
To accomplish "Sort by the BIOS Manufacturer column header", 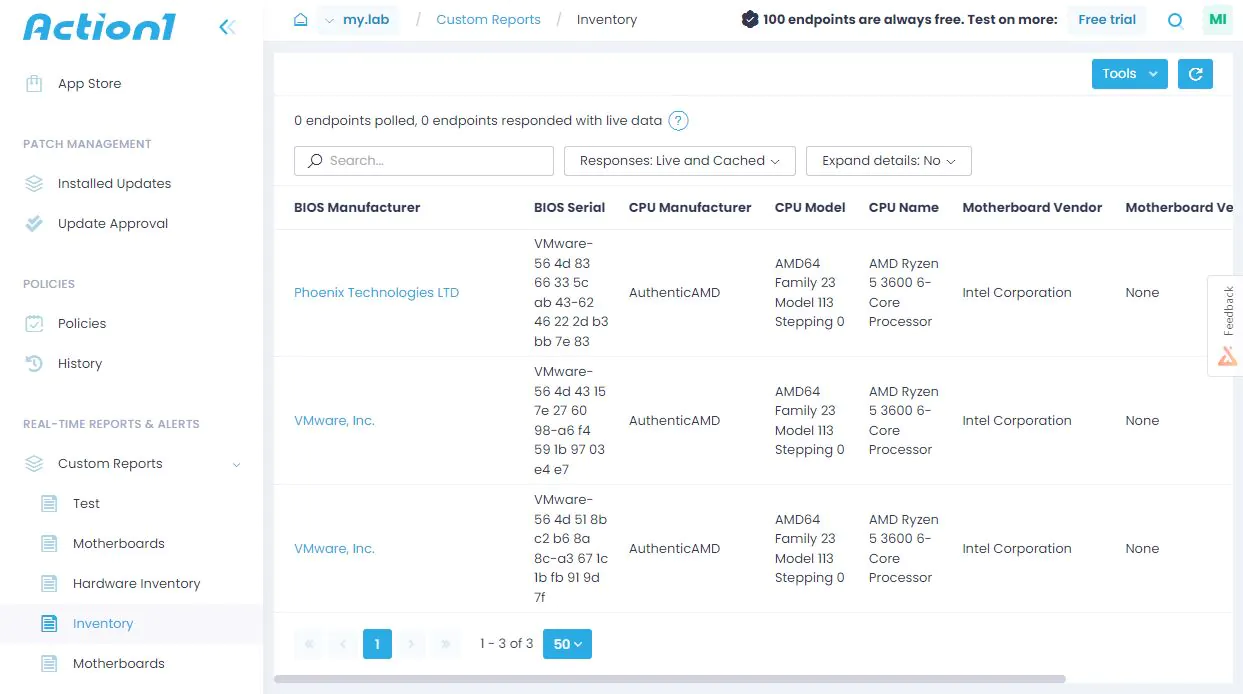I will 357,208.
